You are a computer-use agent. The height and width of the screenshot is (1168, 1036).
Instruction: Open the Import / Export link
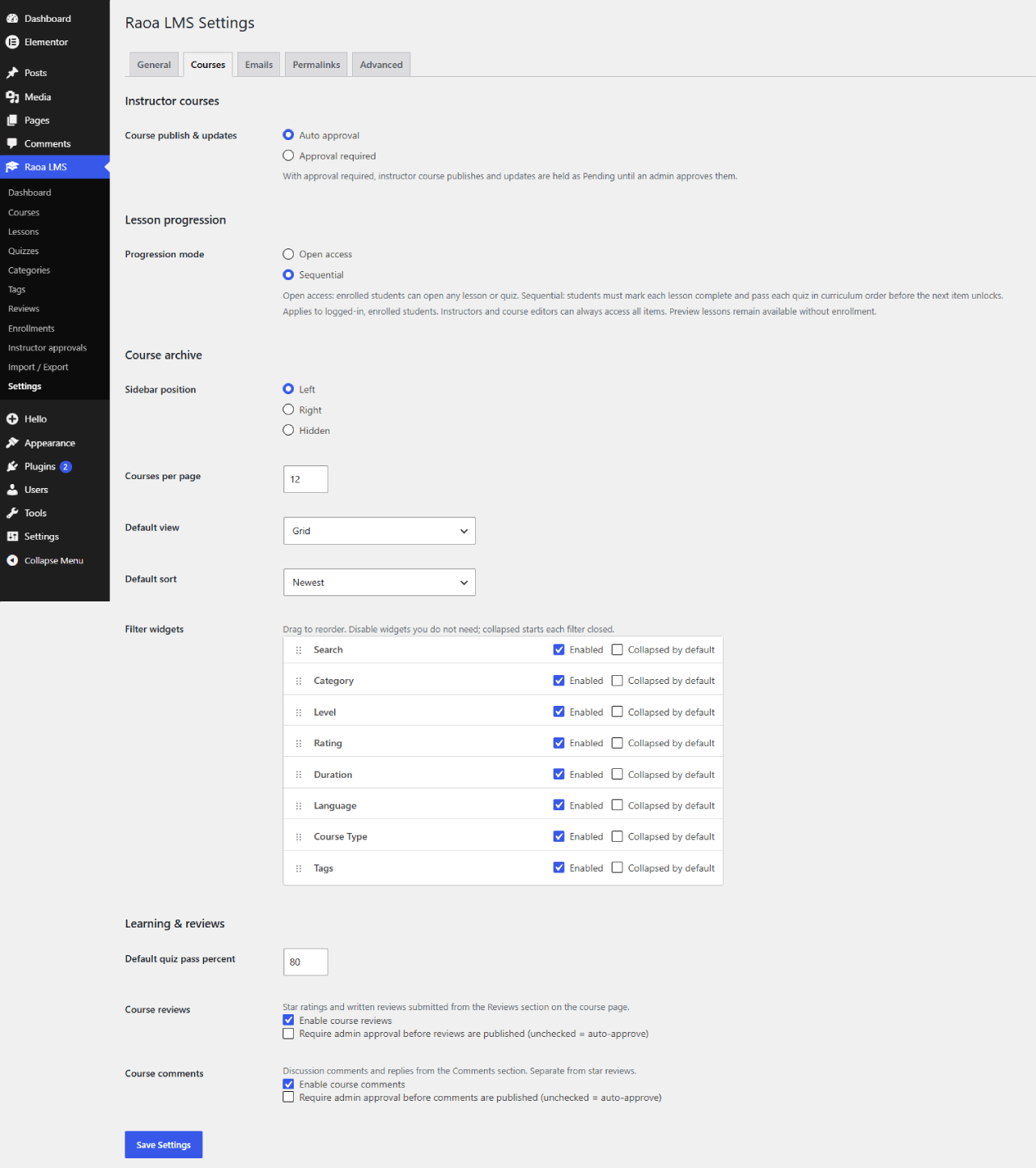click(38, 367)
